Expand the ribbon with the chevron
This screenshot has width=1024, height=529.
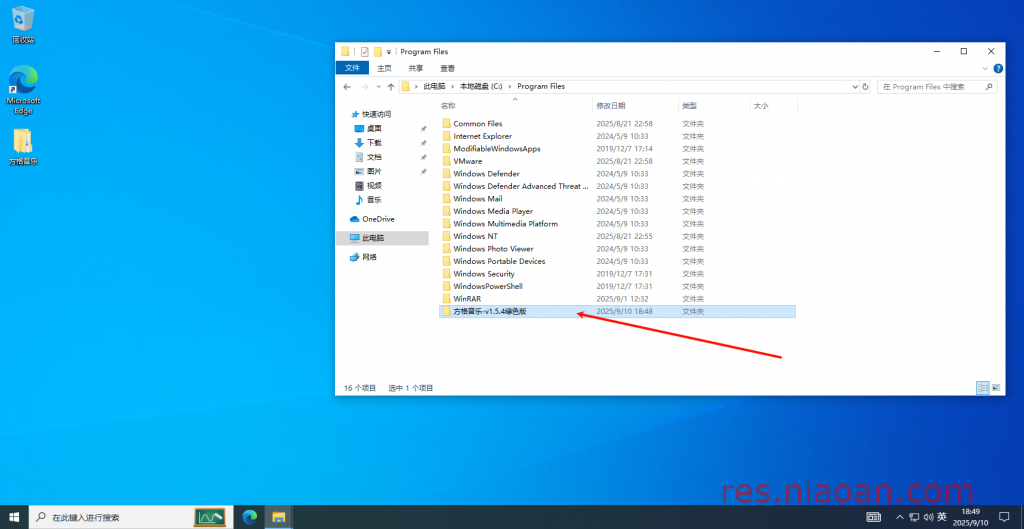coord(985,69)
